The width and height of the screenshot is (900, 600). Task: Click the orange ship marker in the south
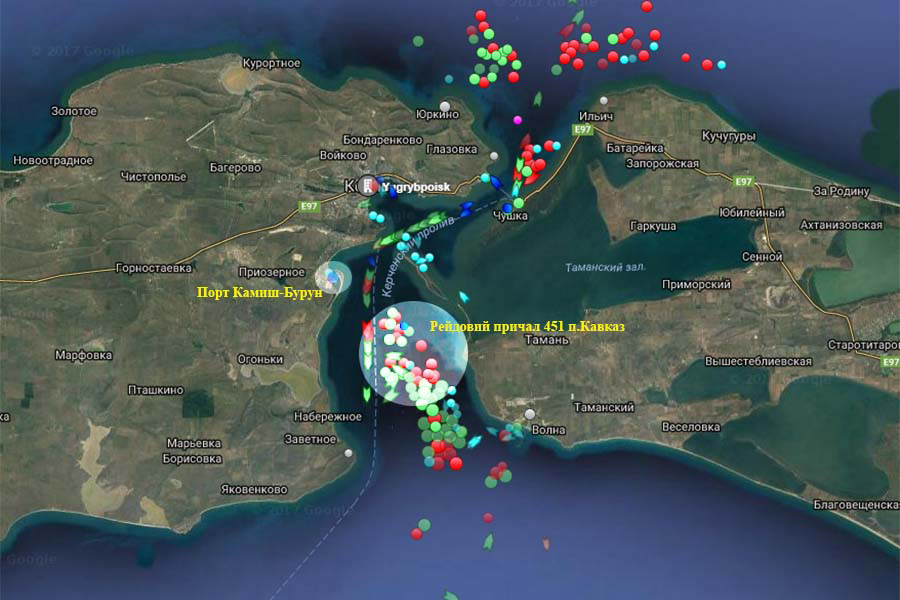pos(546,545)
